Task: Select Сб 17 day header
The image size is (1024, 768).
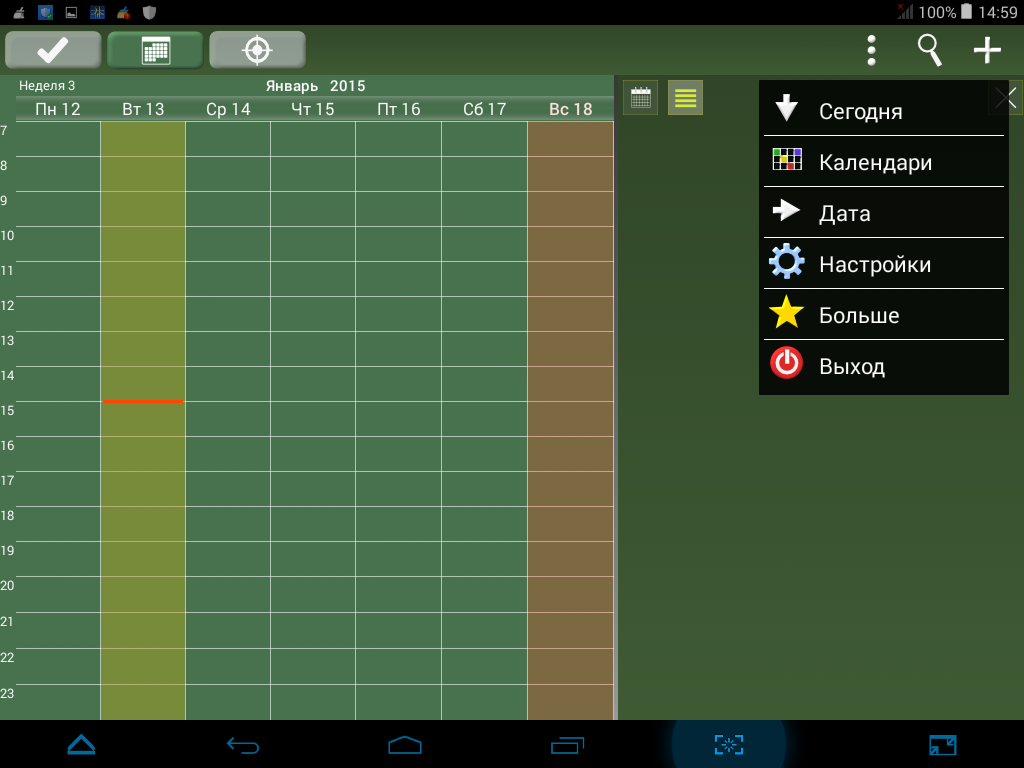Action: tap(485, 109)
